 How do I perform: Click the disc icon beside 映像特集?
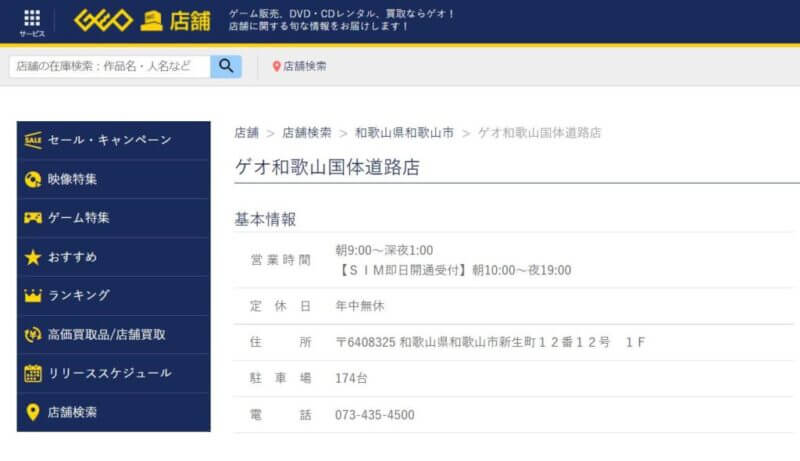click(33, 179)
